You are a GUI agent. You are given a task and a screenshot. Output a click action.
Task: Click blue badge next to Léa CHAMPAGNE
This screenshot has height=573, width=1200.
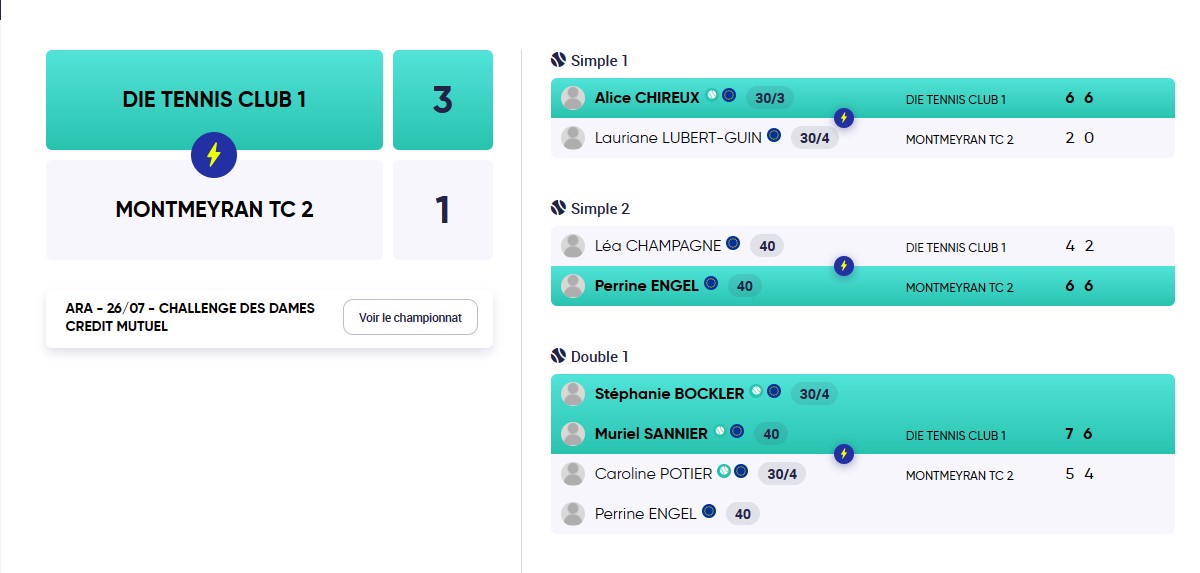pos(733,243)
